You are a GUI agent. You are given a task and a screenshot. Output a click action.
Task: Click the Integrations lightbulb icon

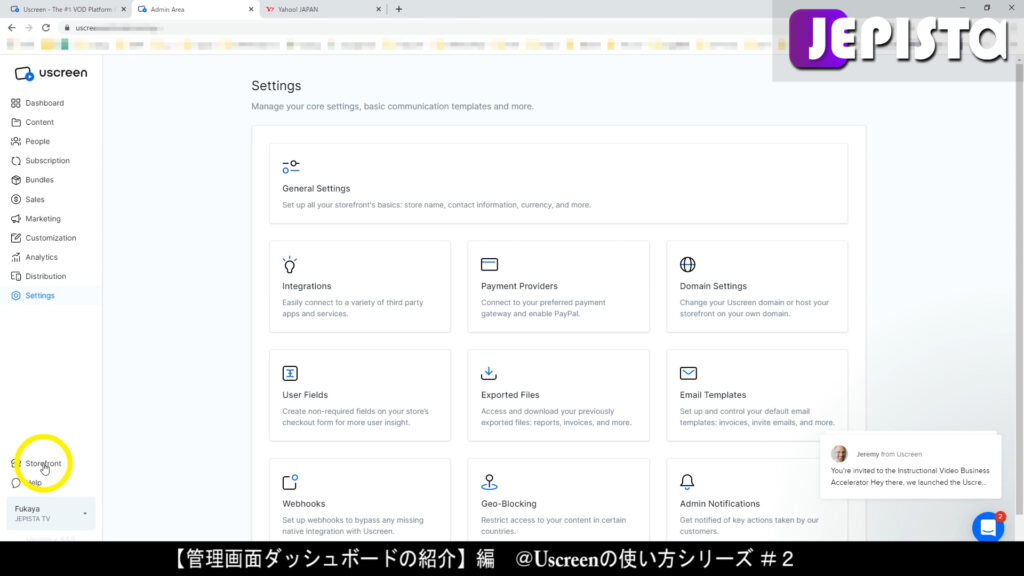tap(290, 264)
